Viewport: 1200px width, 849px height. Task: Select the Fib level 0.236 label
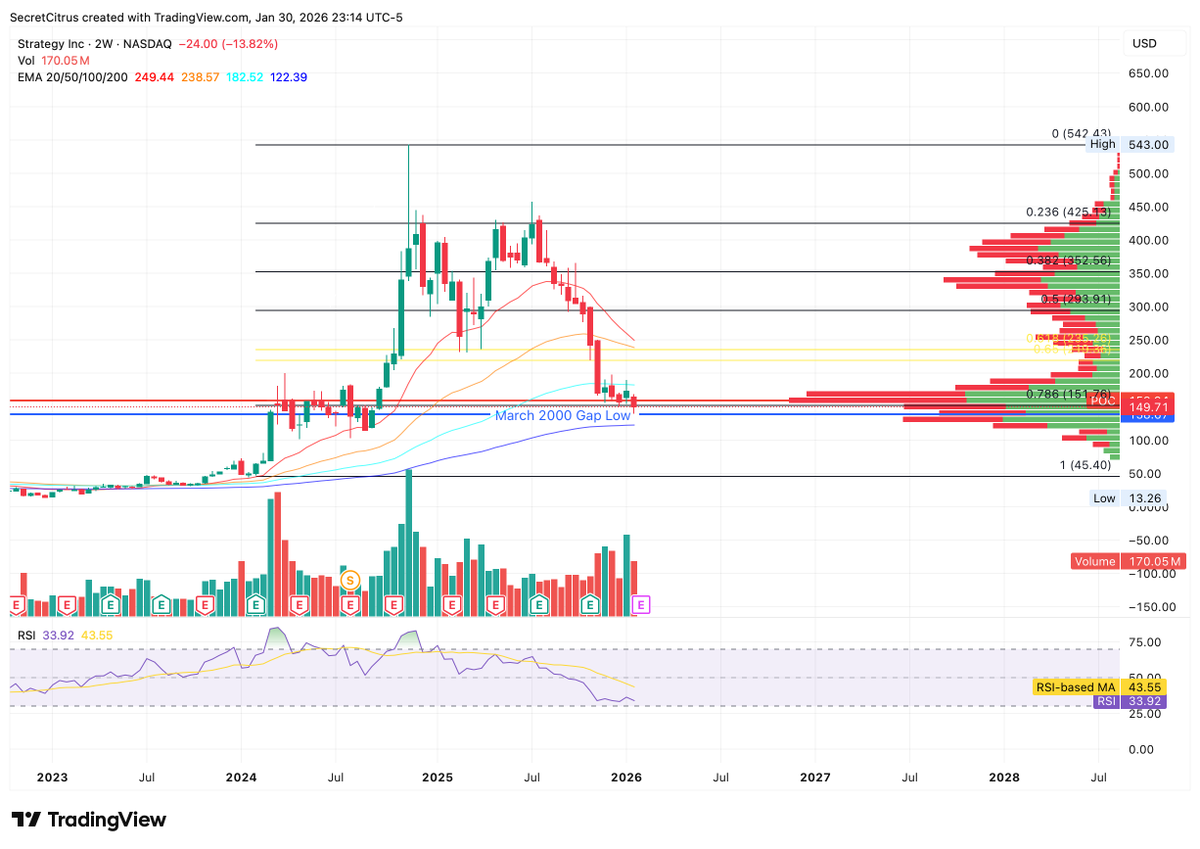tap(1070, 212)
